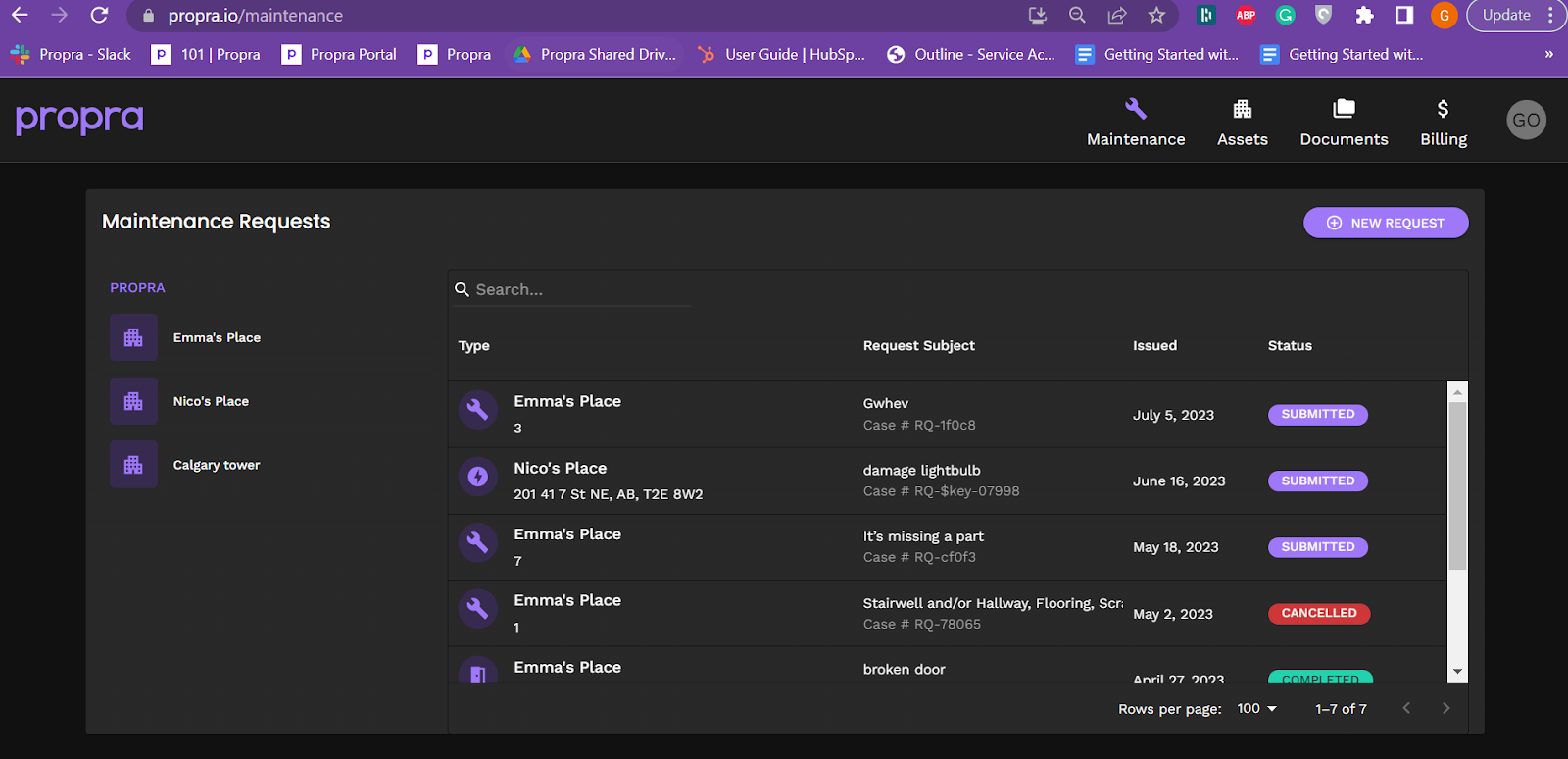Open the broken door request
Screen dimensions: 1568x759
click(904, 669)
